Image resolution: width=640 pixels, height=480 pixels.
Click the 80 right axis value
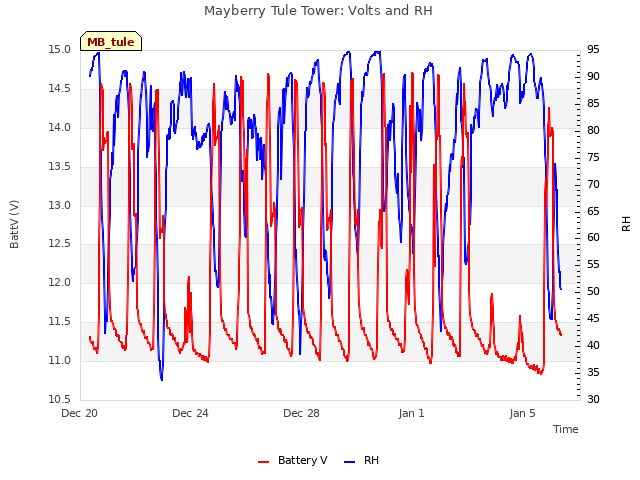click(593, 130)
